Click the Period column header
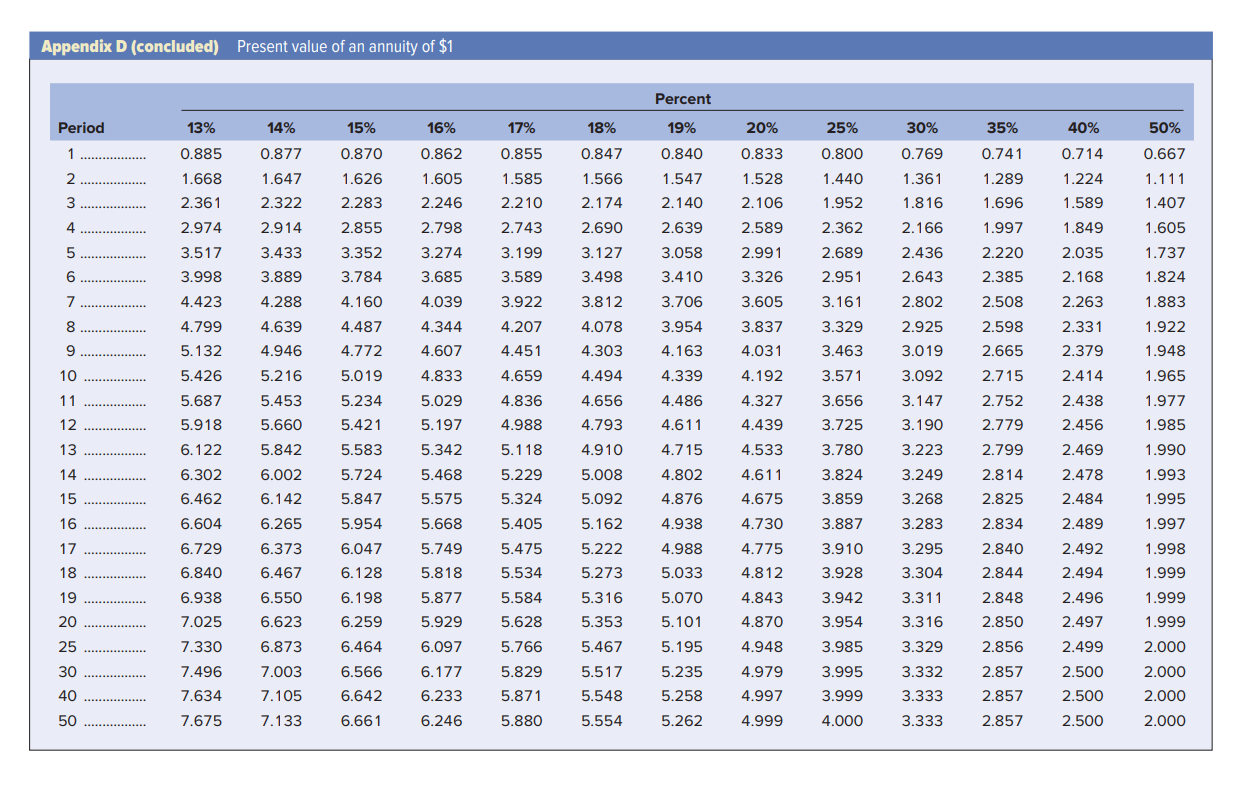The height and width of the screenshot is (787, 1248). pyautogui.click(x=80, y=127)
